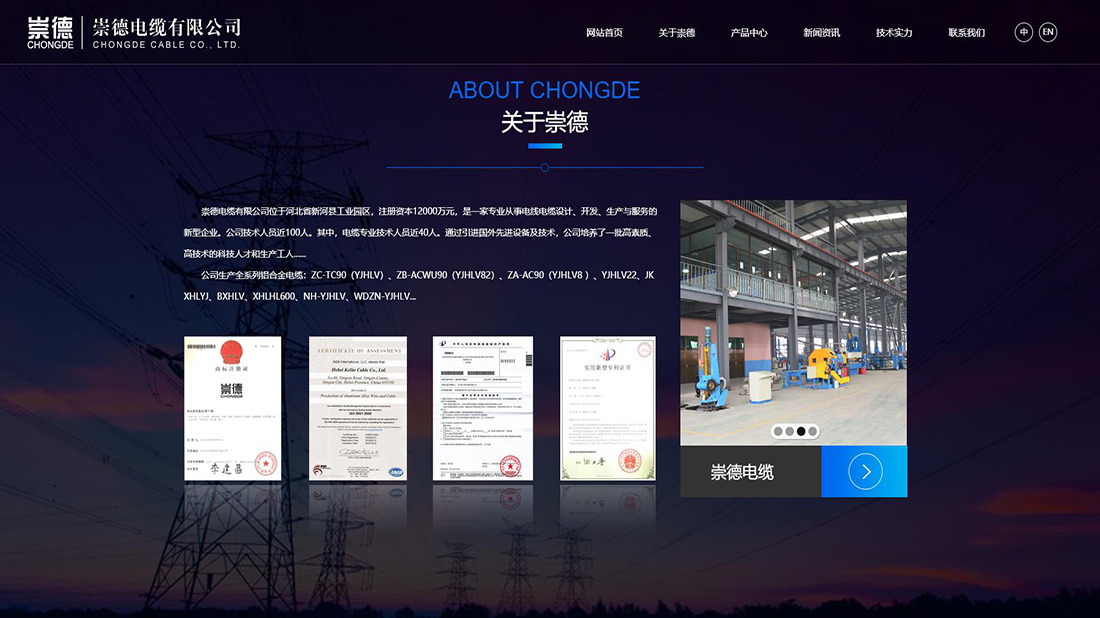Image resolution: width=1100 pixels, height=618 pixels.
Task: Open the Certificate of Assessment thumbnail
Action: (358, 408)
